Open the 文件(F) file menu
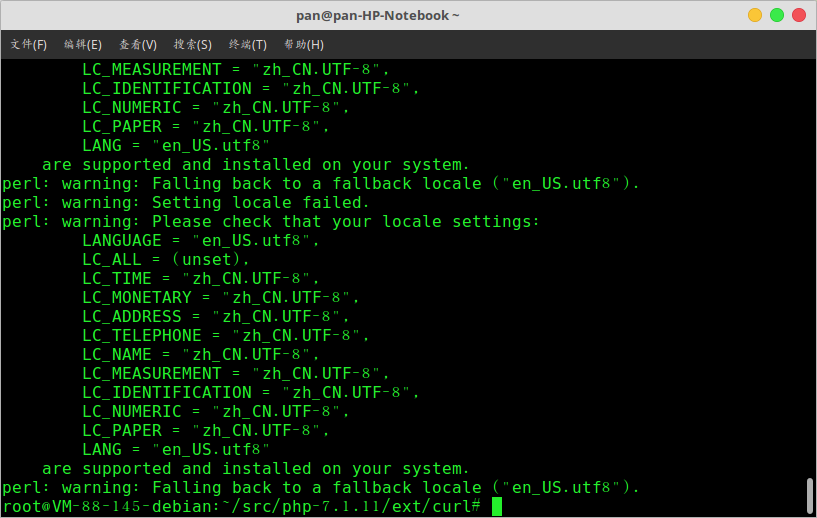 (29, 45)
